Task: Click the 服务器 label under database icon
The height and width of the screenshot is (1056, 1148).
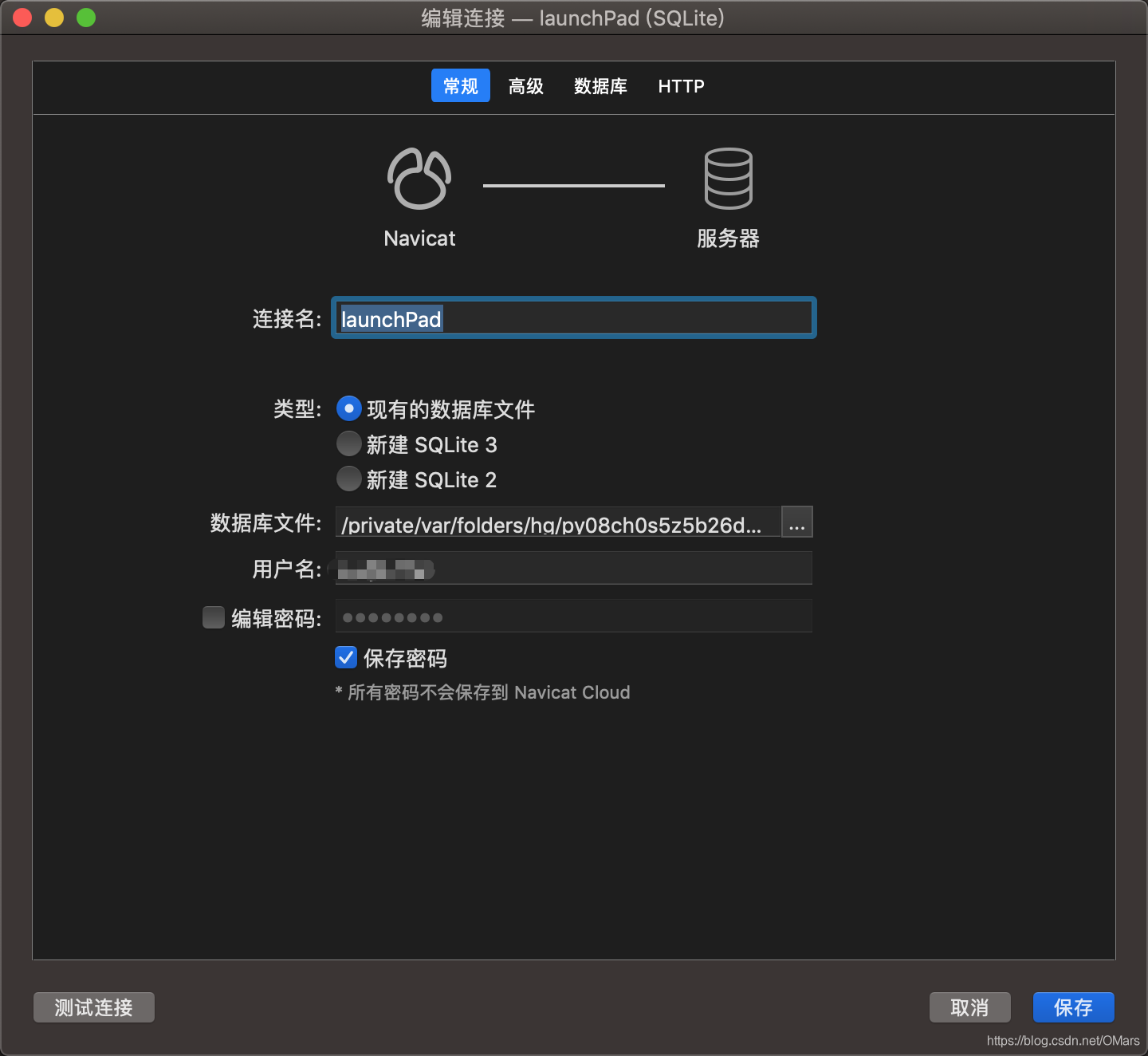Action: click(x=728, y=238)
